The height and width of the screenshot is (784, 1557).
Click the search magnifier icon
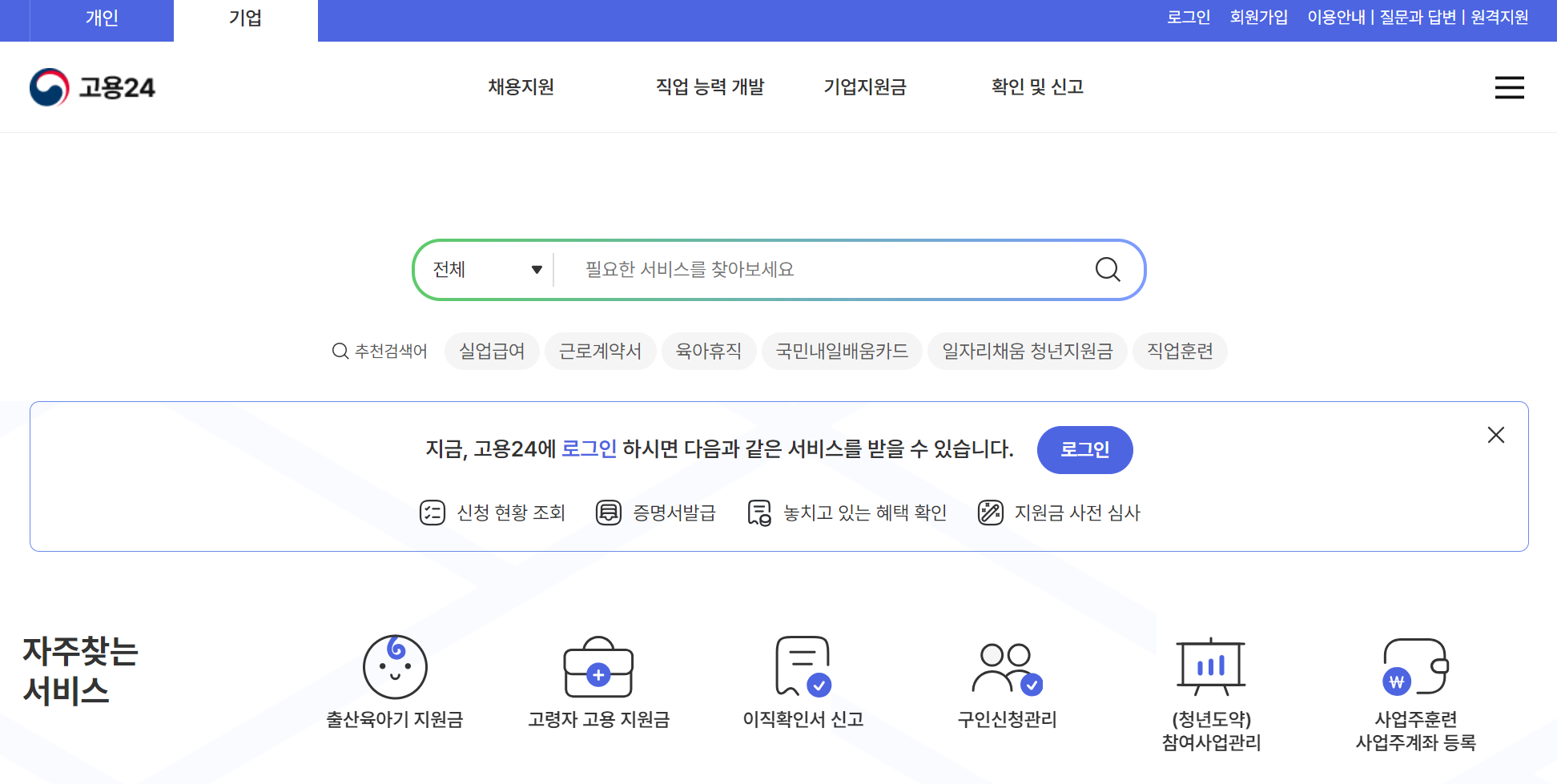tap(1108, 270)
